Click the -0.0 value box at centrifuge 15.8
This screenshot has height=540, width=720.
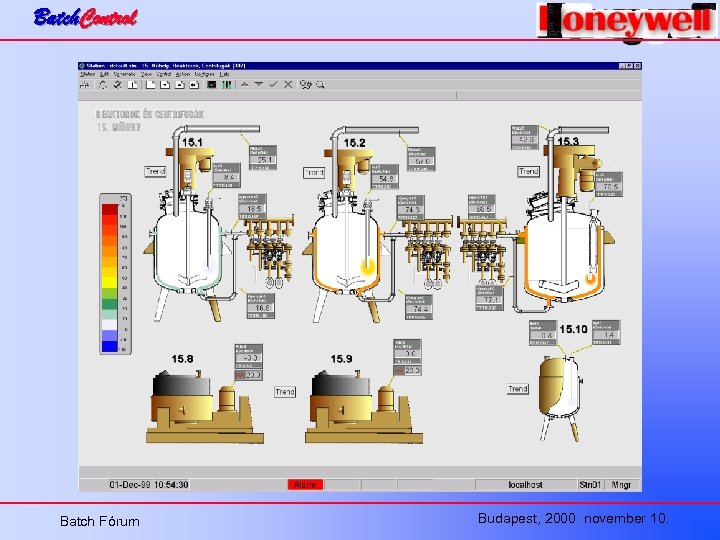249,358
